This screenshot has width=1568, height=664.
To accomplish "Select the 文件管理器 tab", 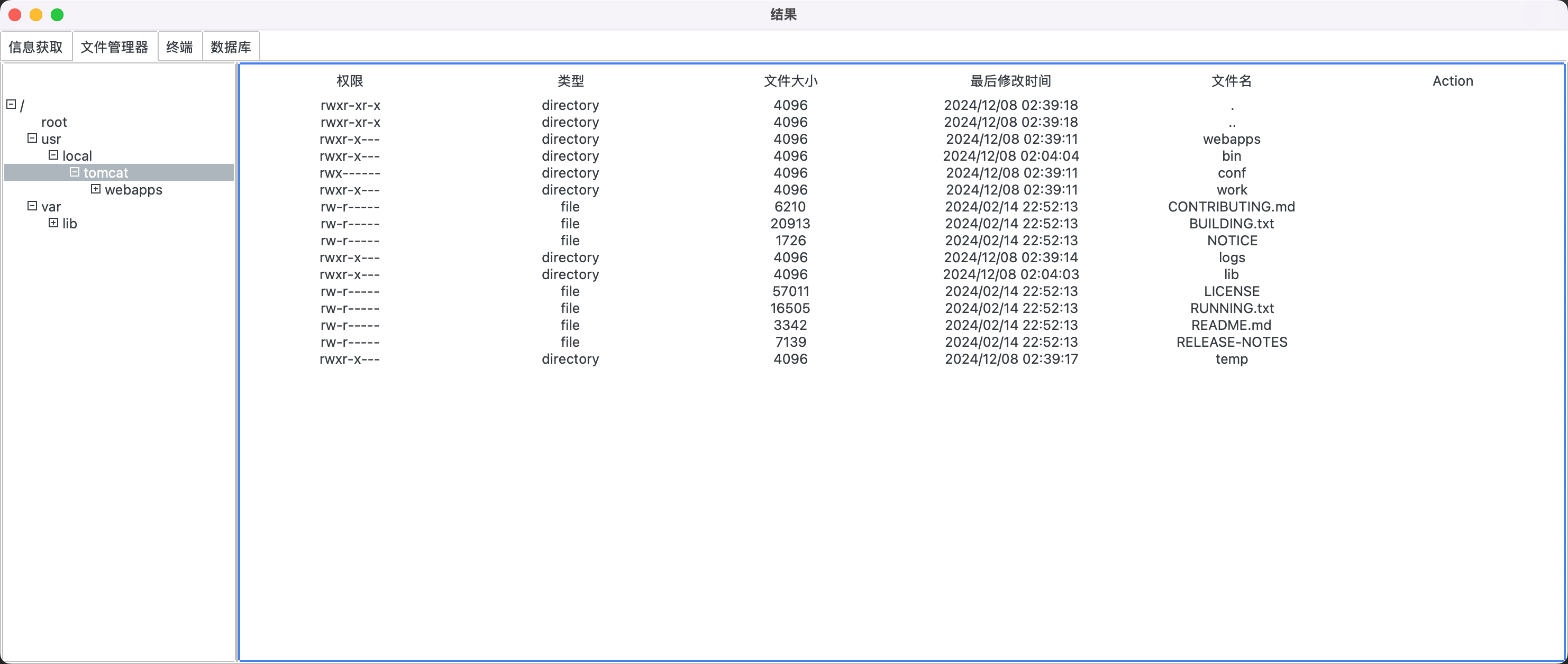I will 114,47.
